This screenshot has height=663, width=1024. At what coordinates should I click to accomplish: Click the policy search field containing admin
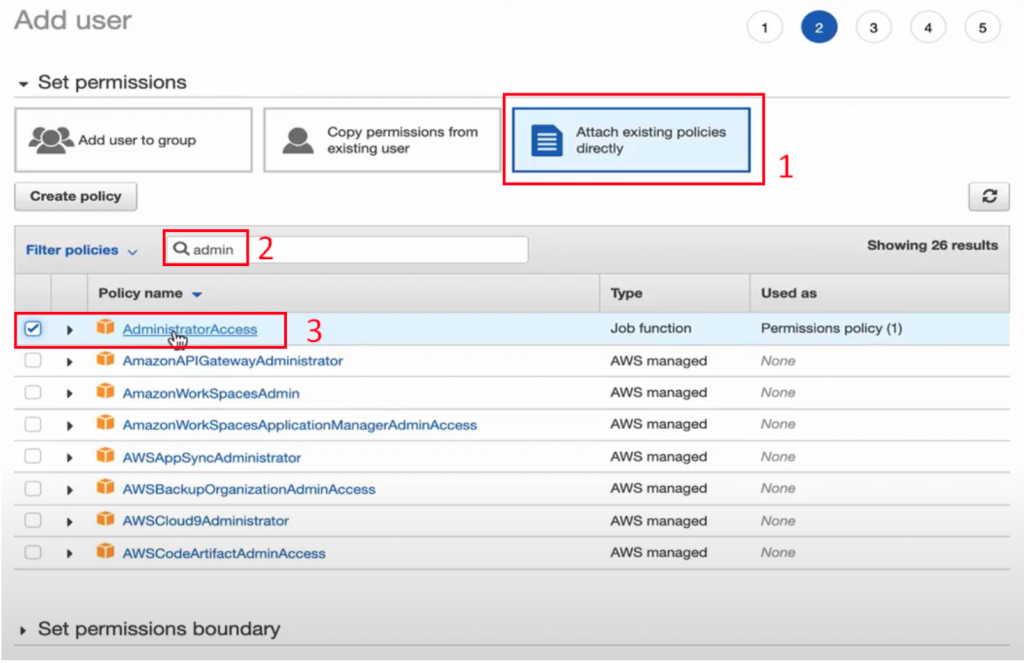pos(347,250)
